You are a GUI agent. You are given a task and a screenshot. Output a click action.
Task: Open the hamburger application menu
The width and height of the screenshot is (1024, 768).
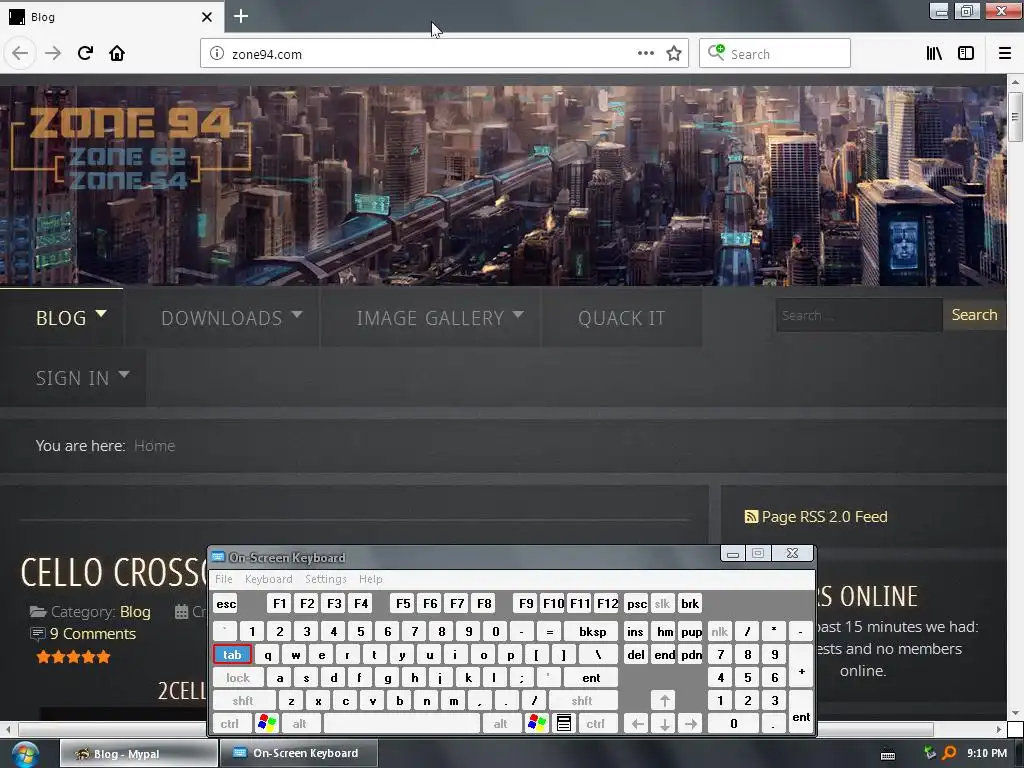click(1004, 54)
